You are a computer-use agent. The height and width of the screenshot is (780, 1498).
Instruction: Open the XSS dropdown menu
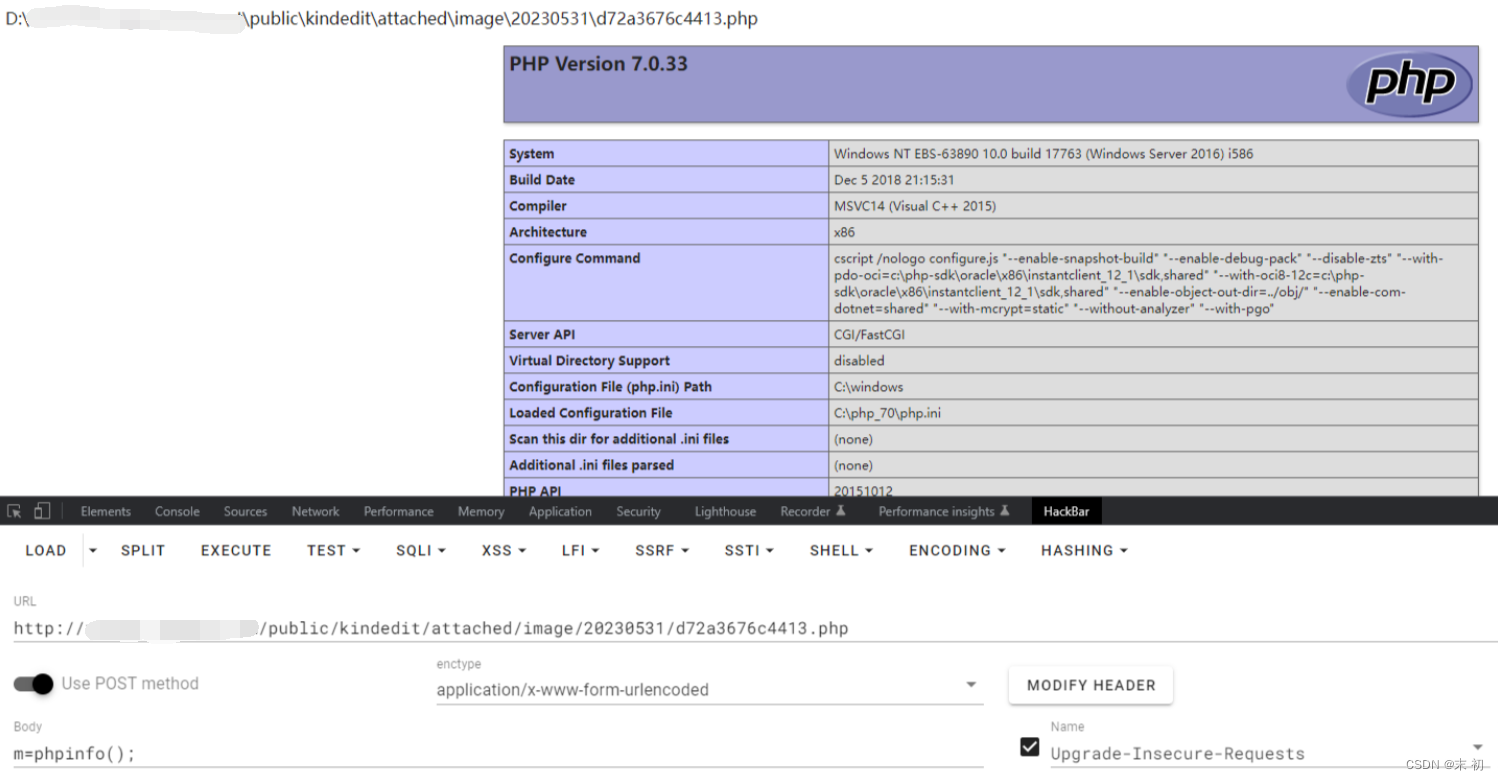pyautogui.click(x=503, y=550)
